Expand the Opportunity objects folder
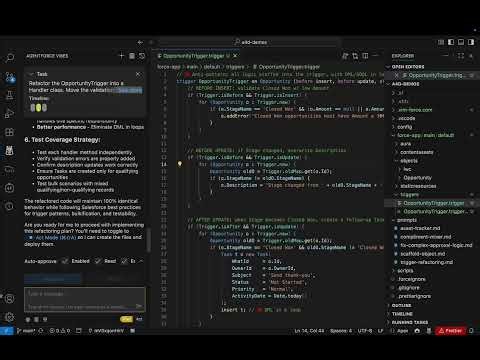 [x=417, y=178]
